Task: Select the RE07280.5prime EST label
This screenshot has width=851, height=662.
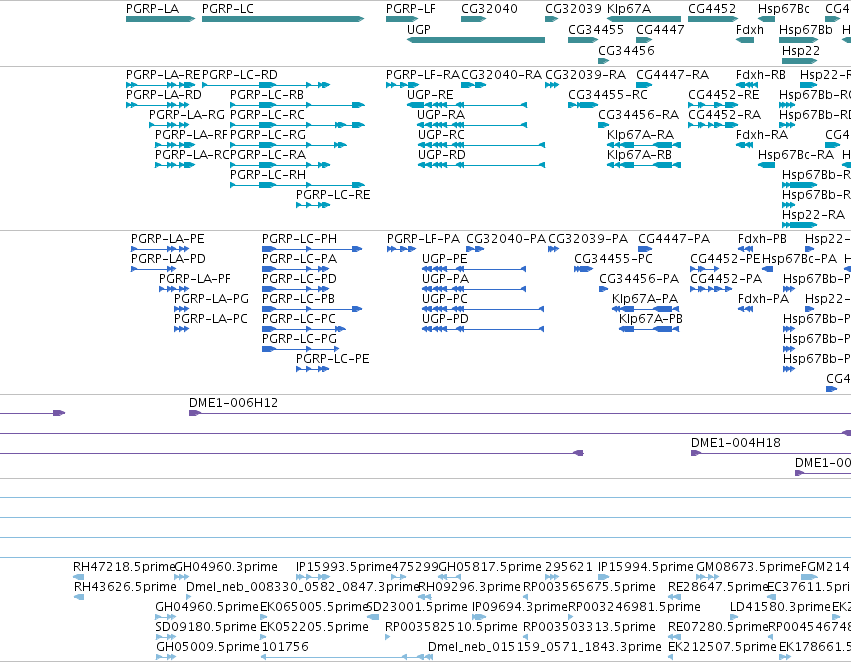Action: [718, 627]
